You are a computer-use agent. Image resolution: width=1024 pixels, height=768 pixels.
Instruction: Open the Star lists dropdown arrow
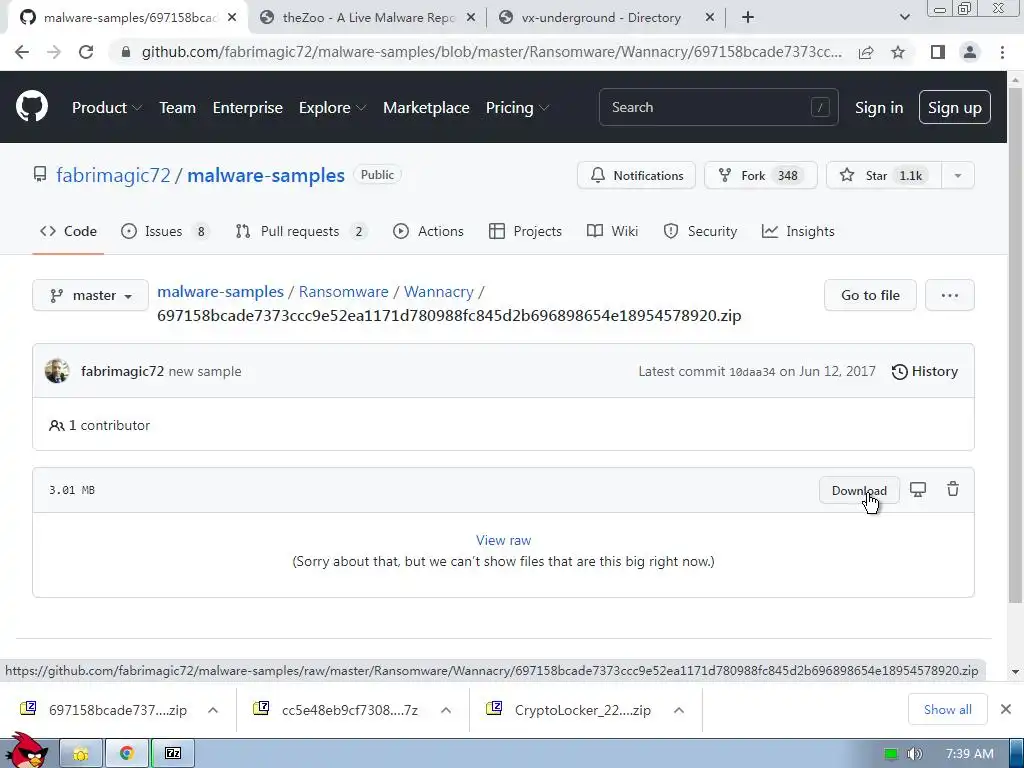tap(957, 176)
